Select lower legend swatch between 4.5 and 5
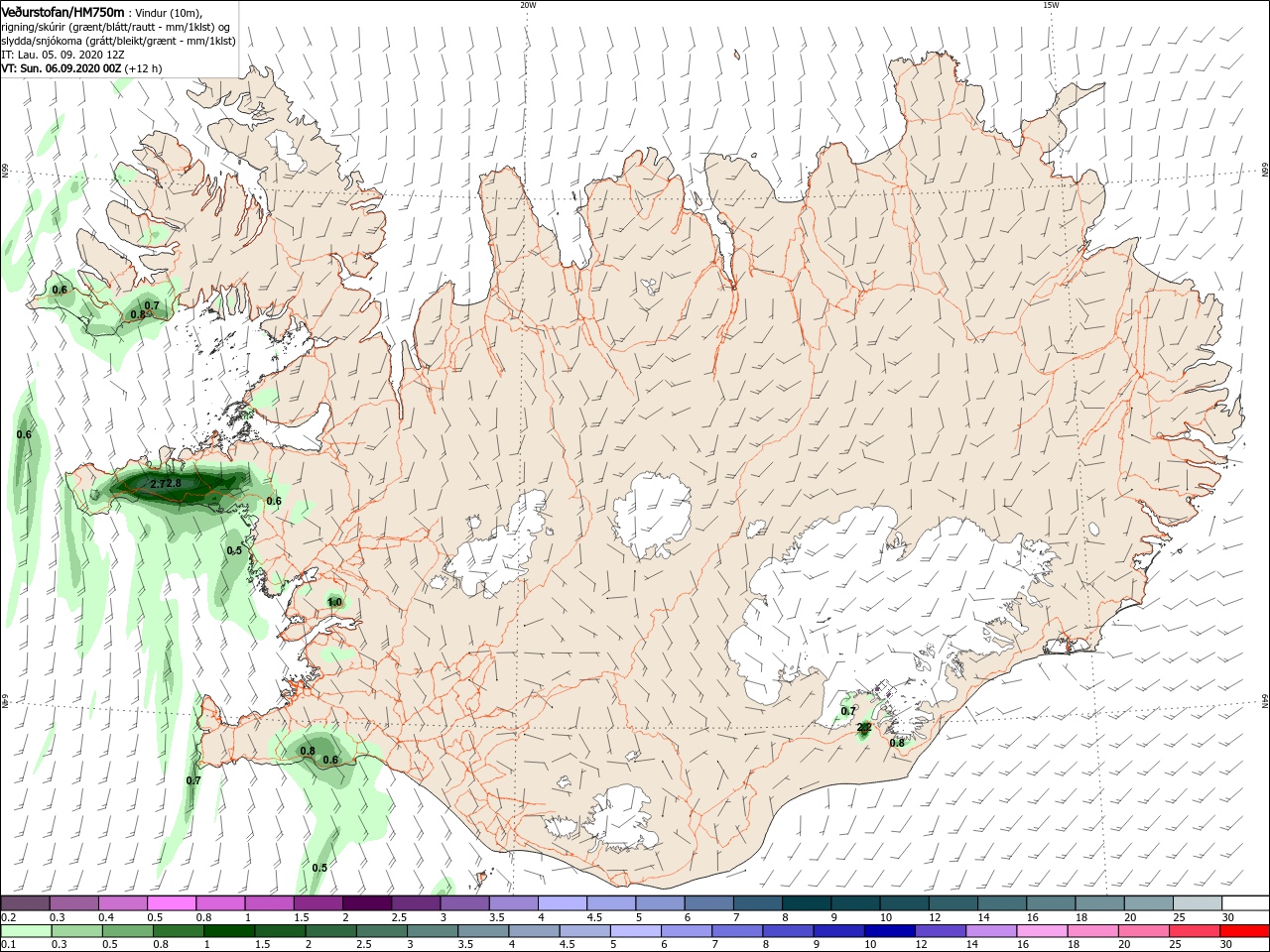 (x=584, y=931)
